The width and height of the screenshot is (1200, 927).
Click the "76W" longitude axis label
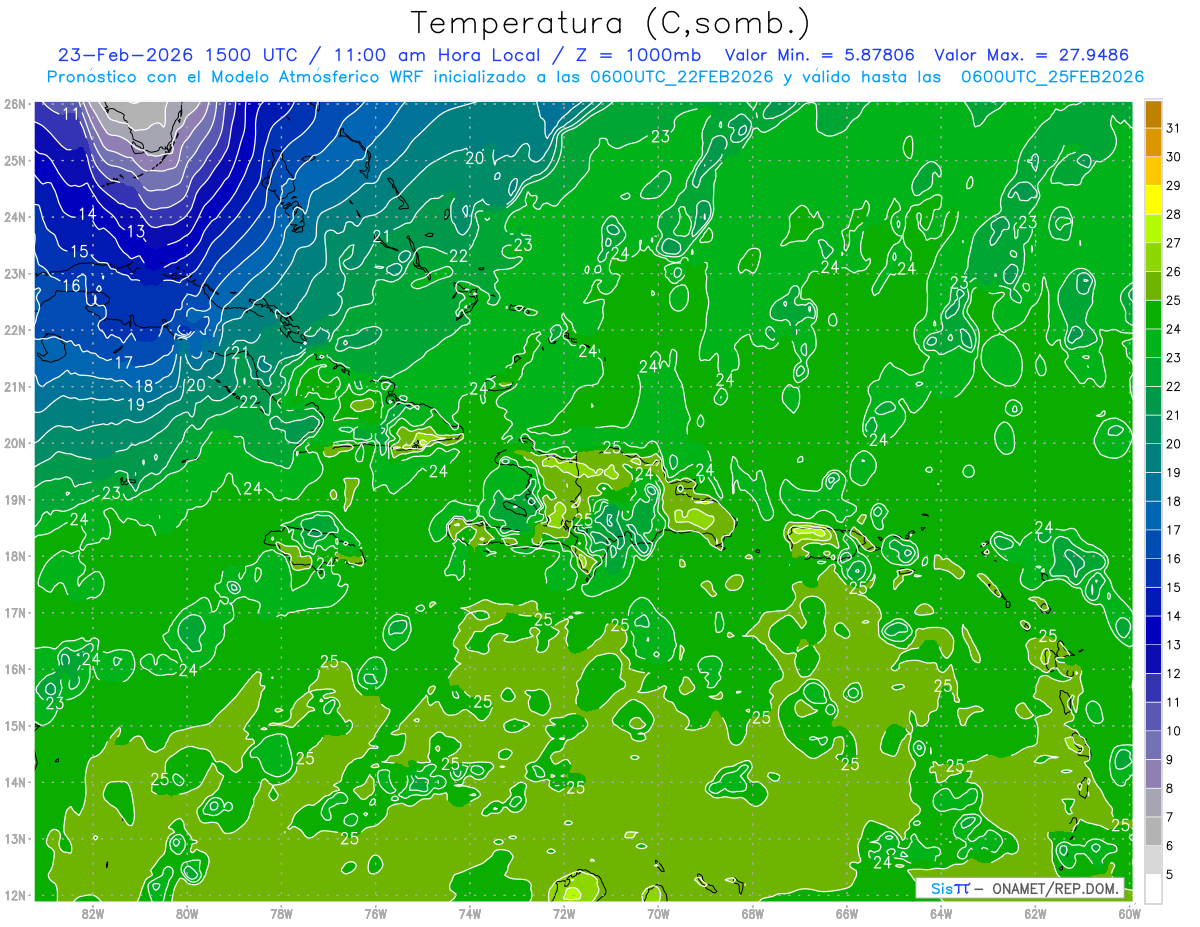376,912
